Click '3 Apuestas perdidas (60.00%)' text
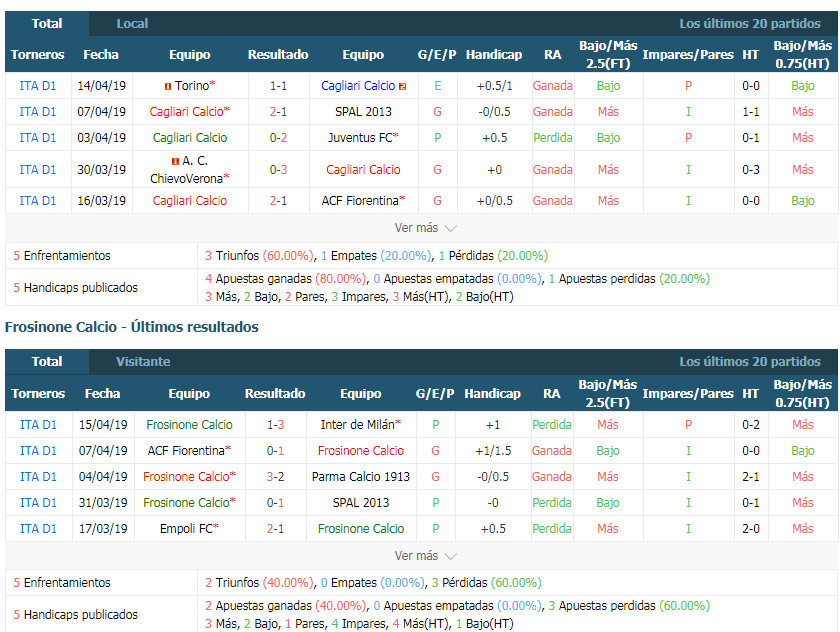 [x=629, y=606]
